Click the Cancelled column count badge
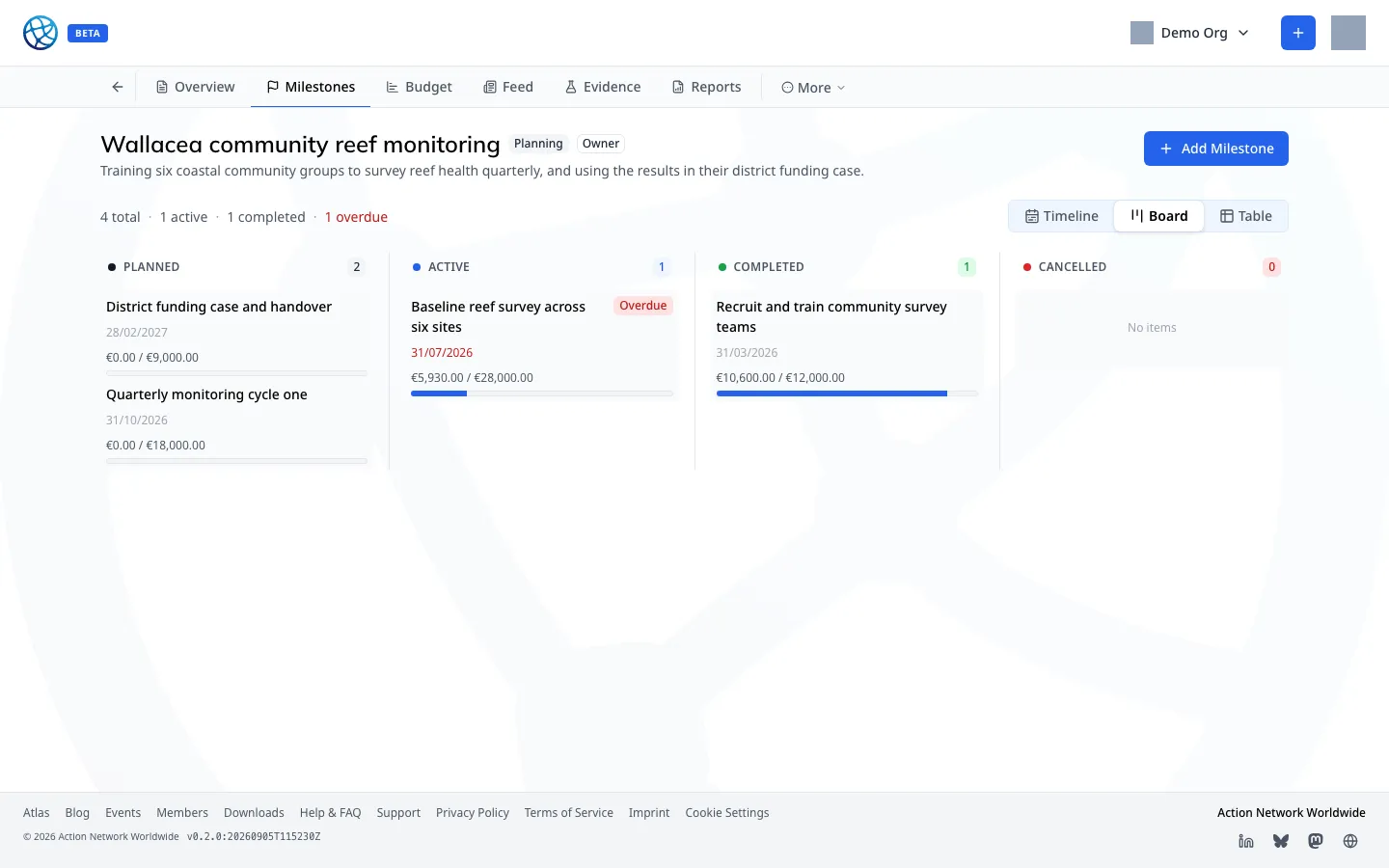Viewport: 1389px width, 868px height. click(1271, 267)
